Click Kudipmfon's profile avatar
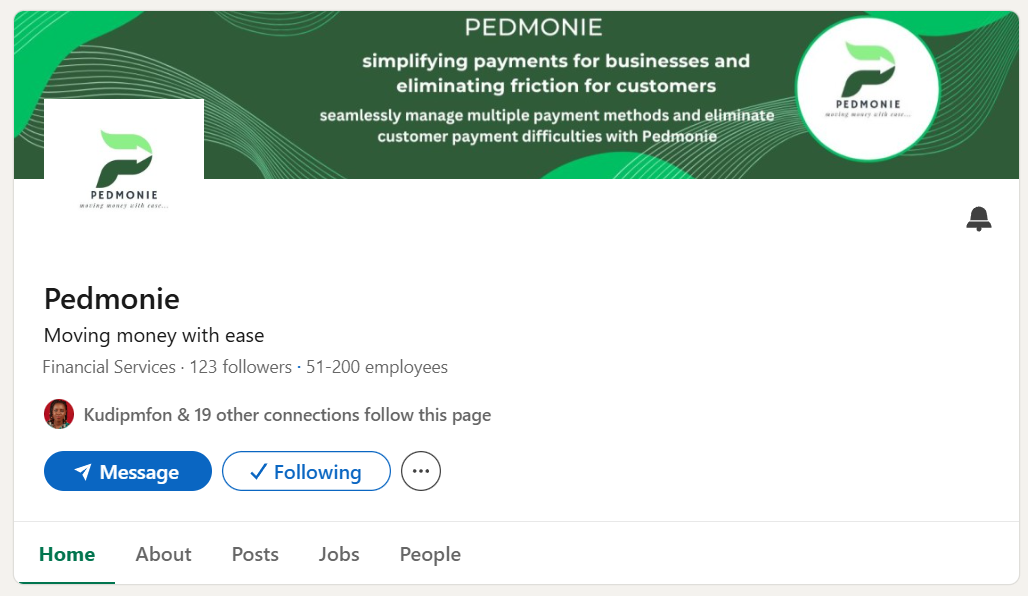This screenshot has height=596, width=1028. [x=58, y=414]
